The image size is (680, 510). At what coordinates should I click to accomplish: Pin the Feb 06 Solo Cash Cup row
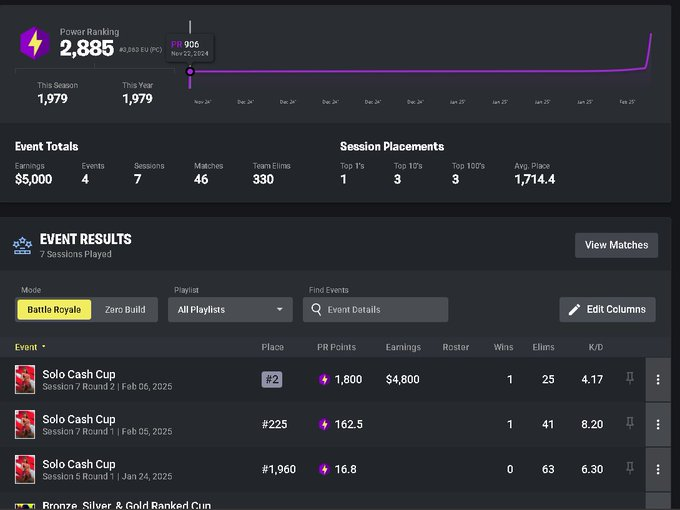(630, 378)
